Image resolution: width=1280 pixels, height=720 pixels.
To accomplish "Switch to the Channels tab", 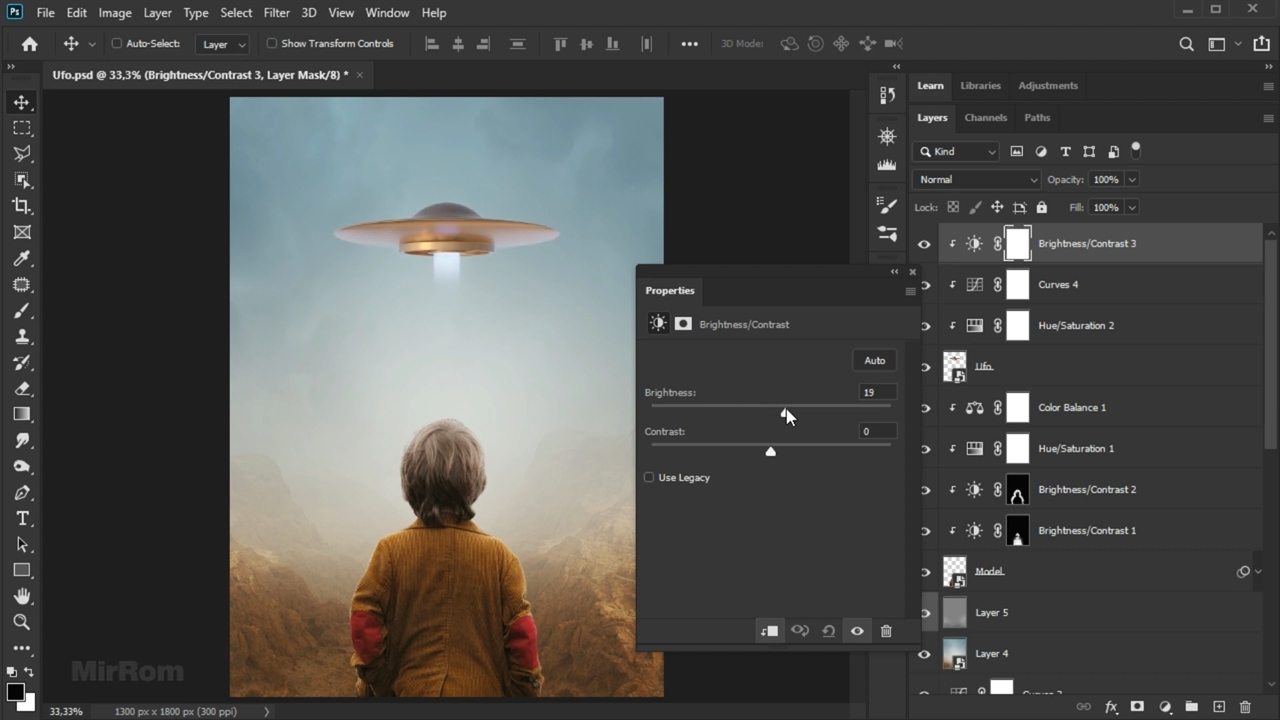I will pyautogui.click(x=985, y=118).
